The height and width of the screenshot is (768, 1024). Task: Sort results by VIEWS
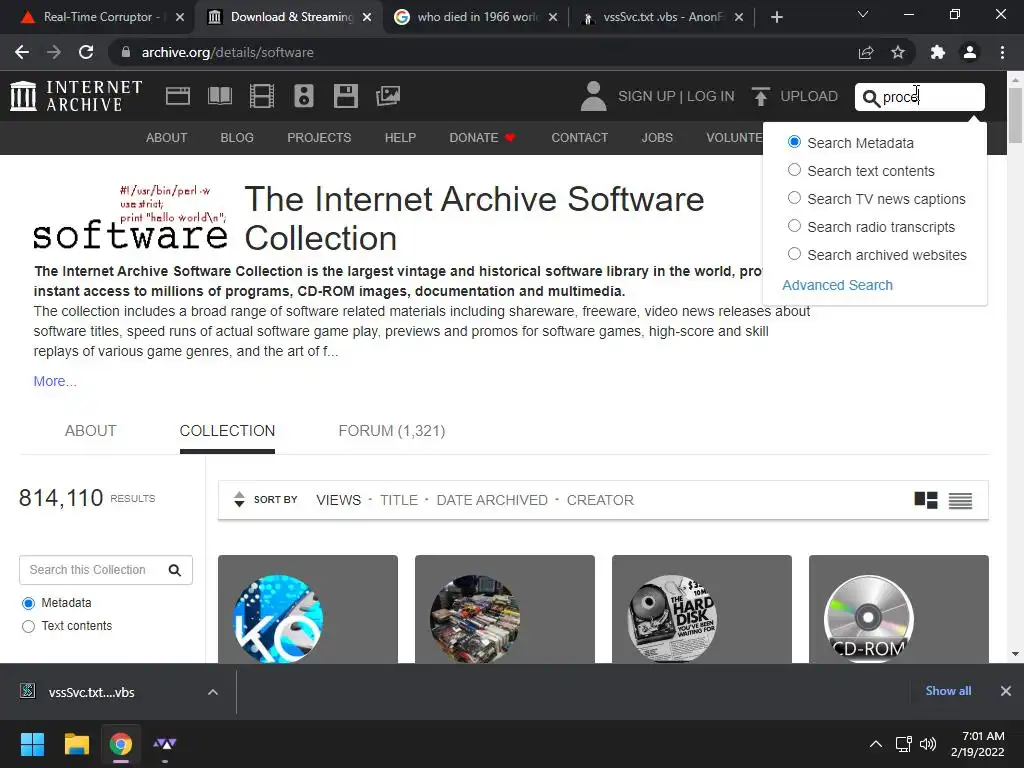pos(338,500)
